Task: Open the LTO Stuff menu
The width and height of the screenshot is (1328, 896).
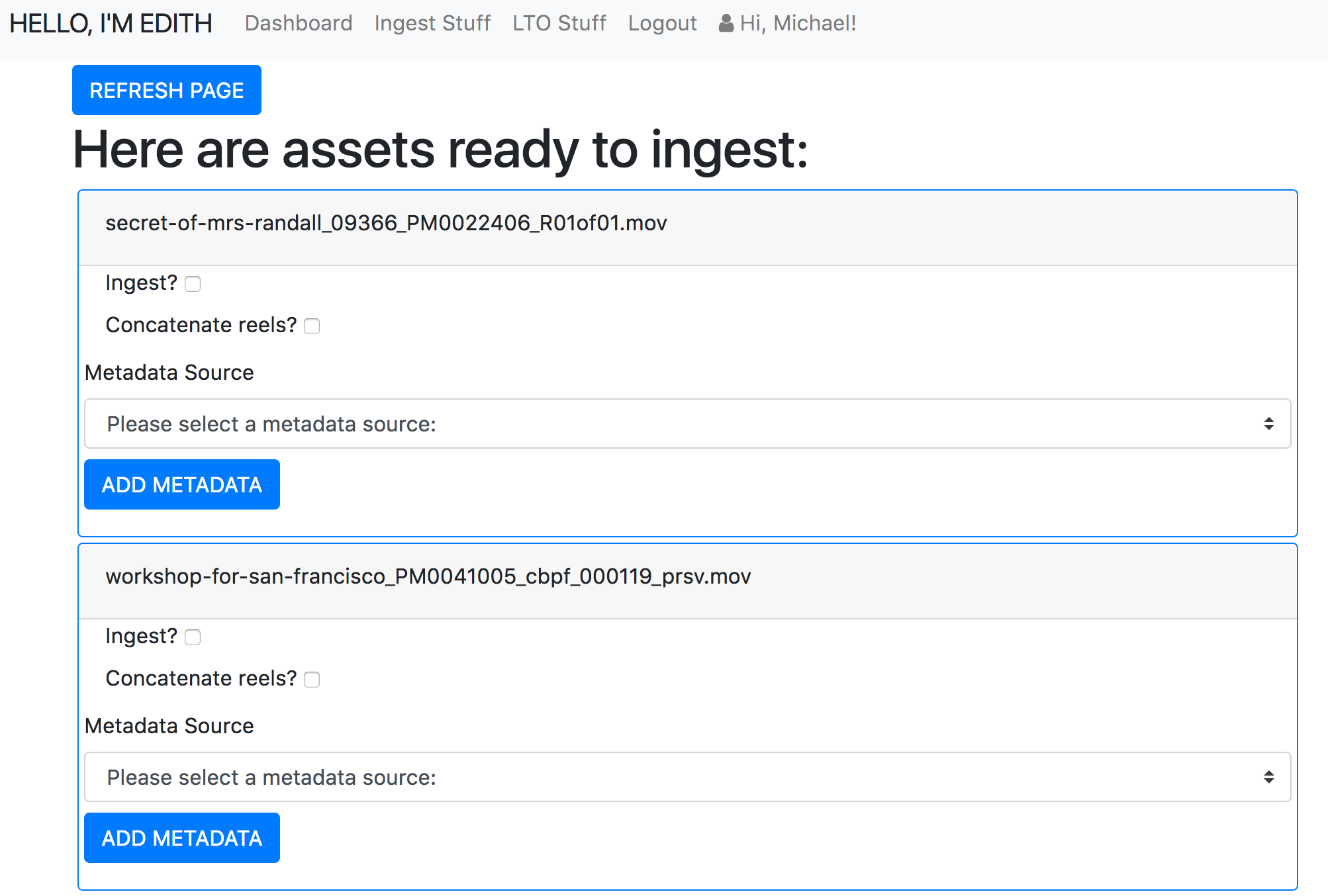Action: click(x=559, y=24)
